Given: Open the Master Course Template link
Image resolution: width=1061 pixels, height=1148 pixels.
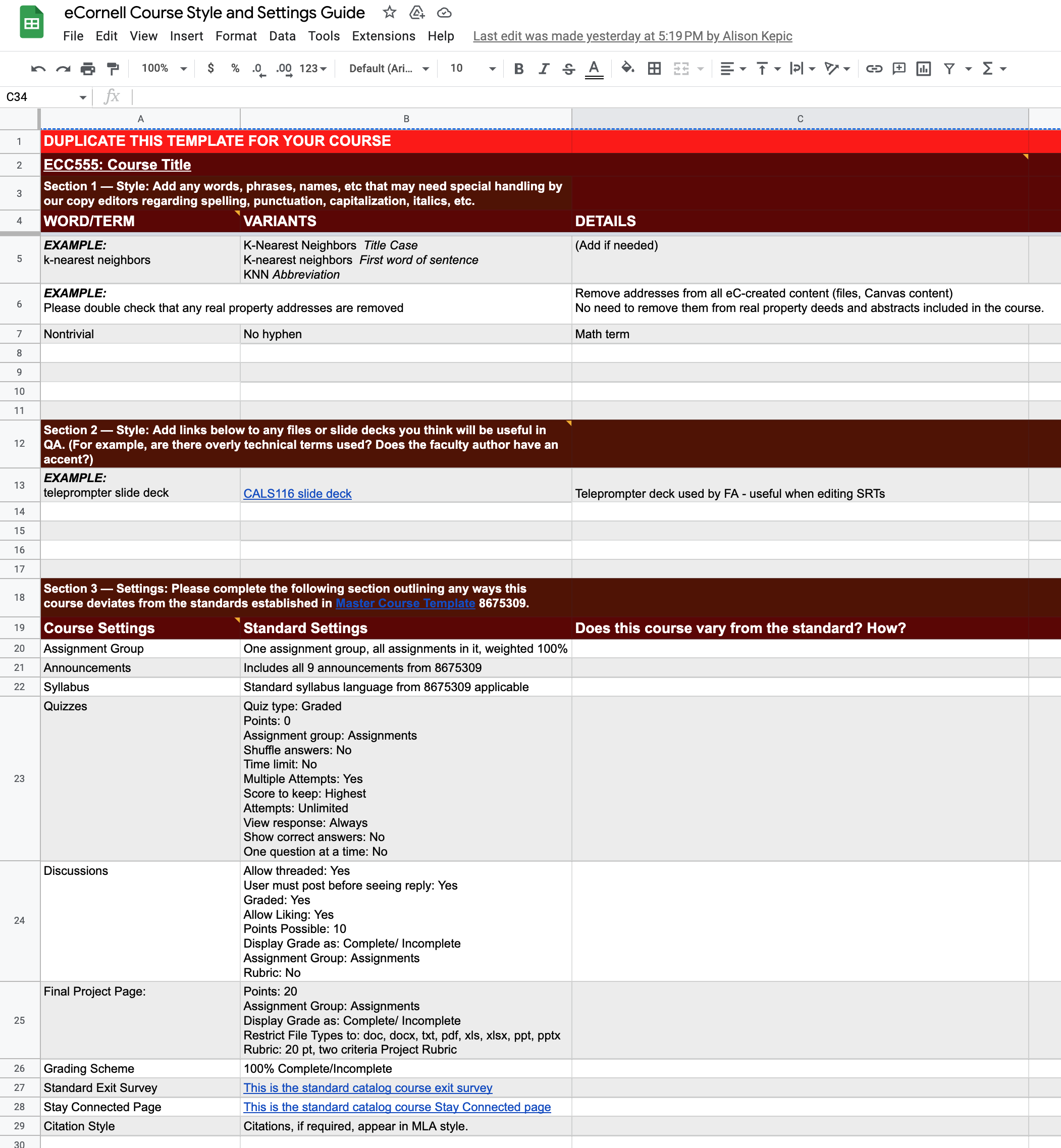Looking at the screenshot, I should [x=405, y=604].
